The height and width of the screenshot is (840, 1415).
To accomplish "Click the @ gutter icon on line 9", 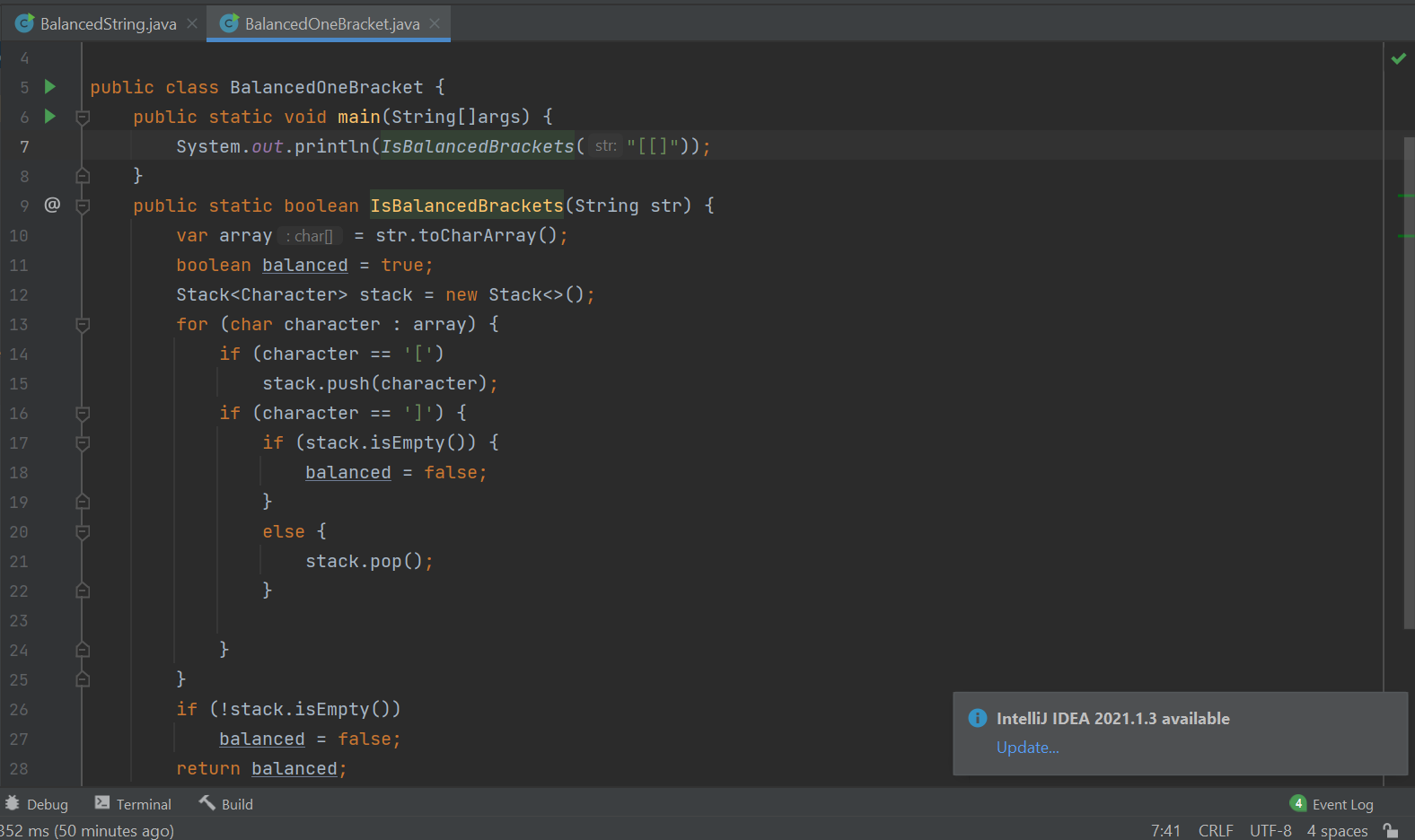I will click(52, 206).
